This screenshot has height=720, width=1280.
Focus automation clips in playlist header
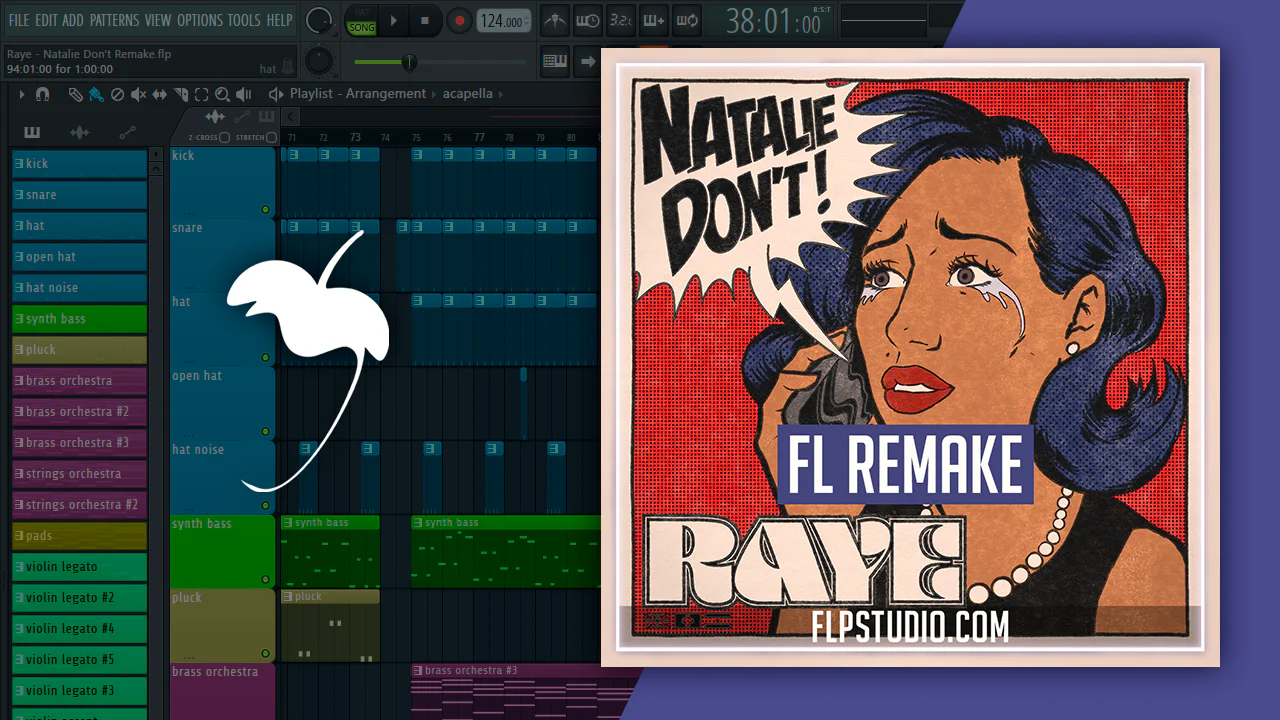241,117
